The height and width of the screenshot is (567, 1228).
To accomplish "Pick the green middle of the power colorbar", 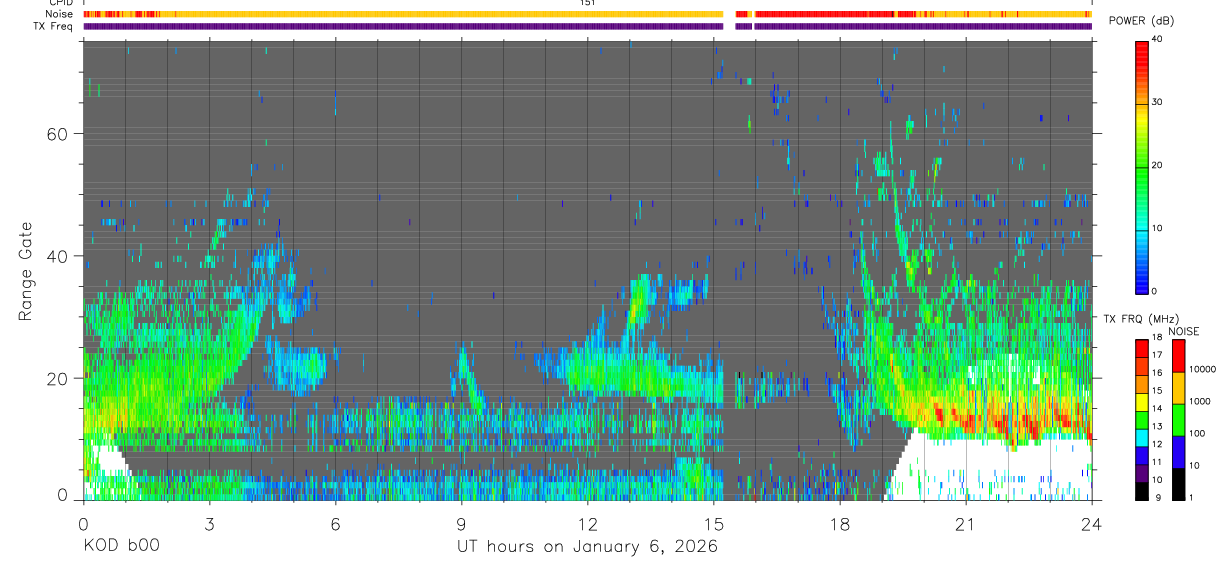I will [1142, 170].
